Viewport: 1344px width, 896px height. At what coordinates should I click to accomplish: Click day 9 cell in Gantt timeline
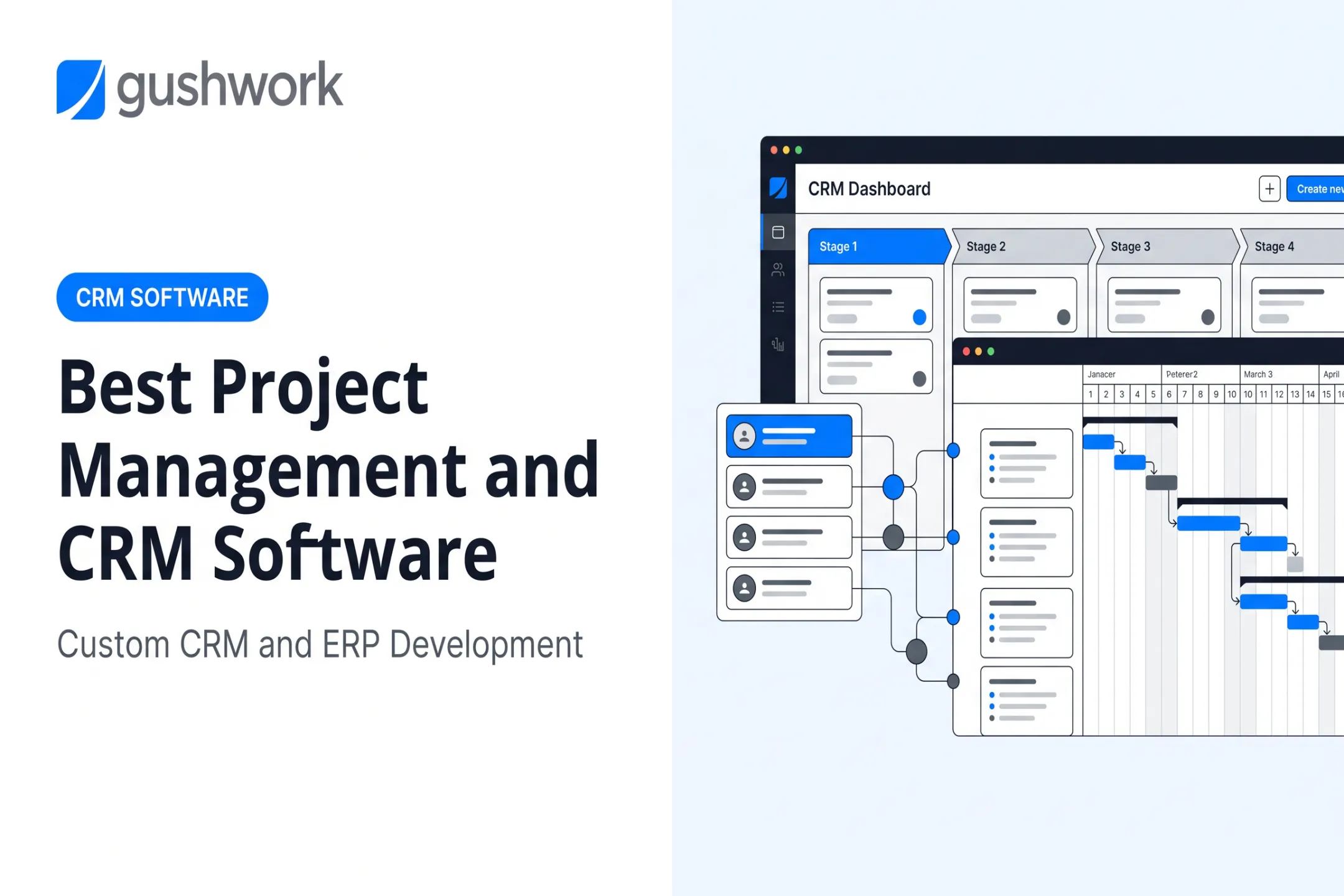1216,394
